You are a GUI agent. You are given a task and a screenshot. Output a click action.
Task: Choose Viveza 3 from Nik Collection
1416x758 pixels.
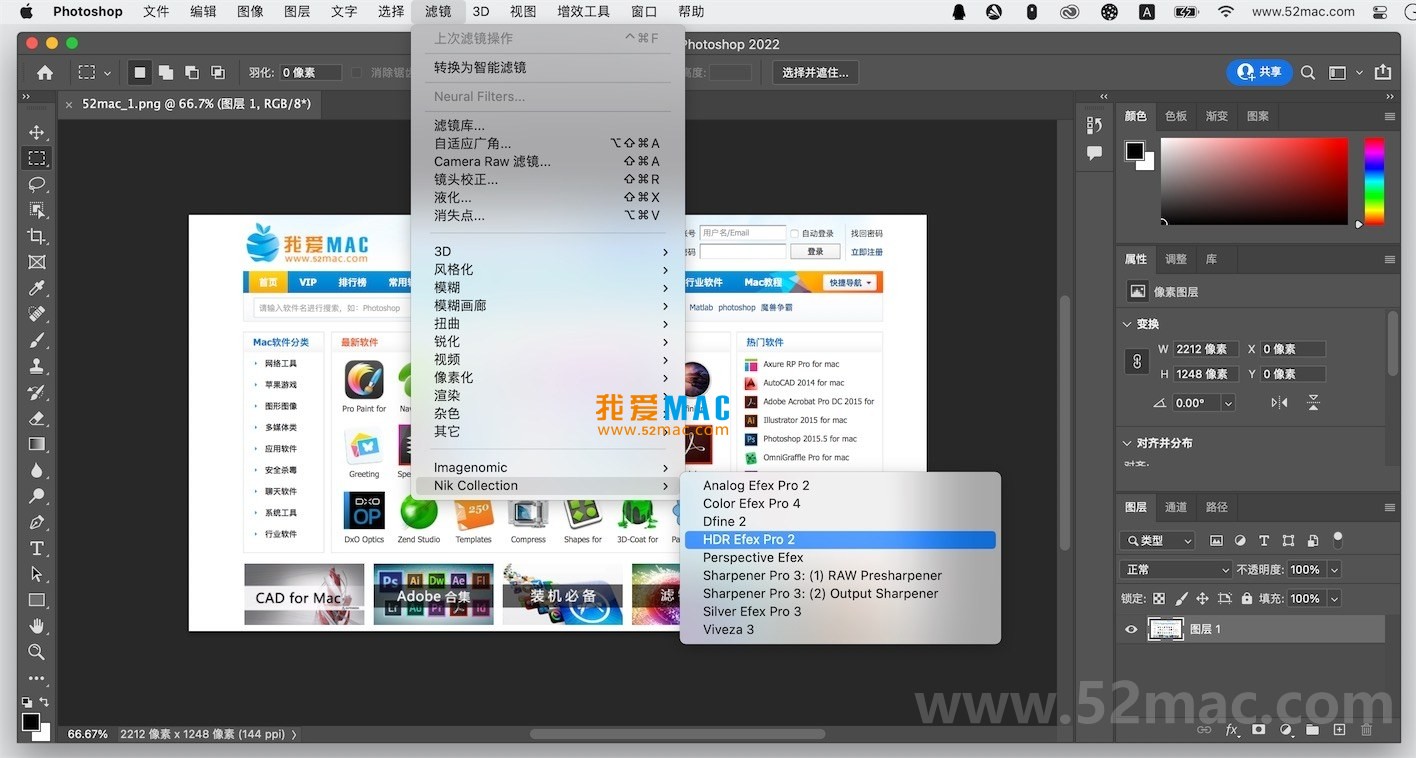(x=840, y=629)
